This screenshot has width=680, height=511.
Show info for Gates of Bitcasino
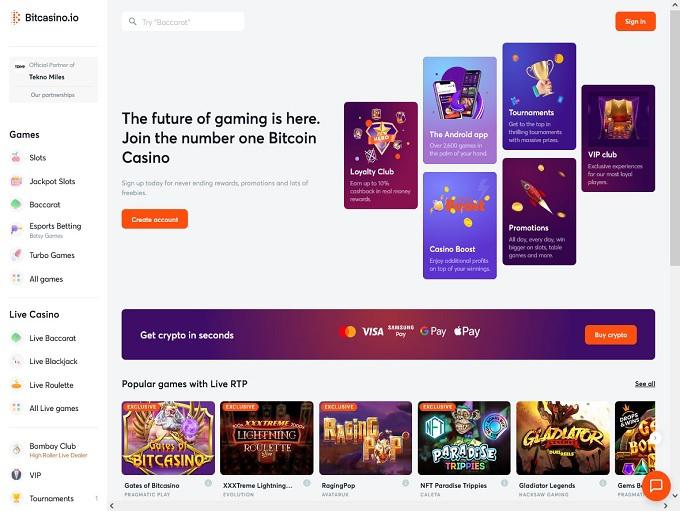point(208,483)
